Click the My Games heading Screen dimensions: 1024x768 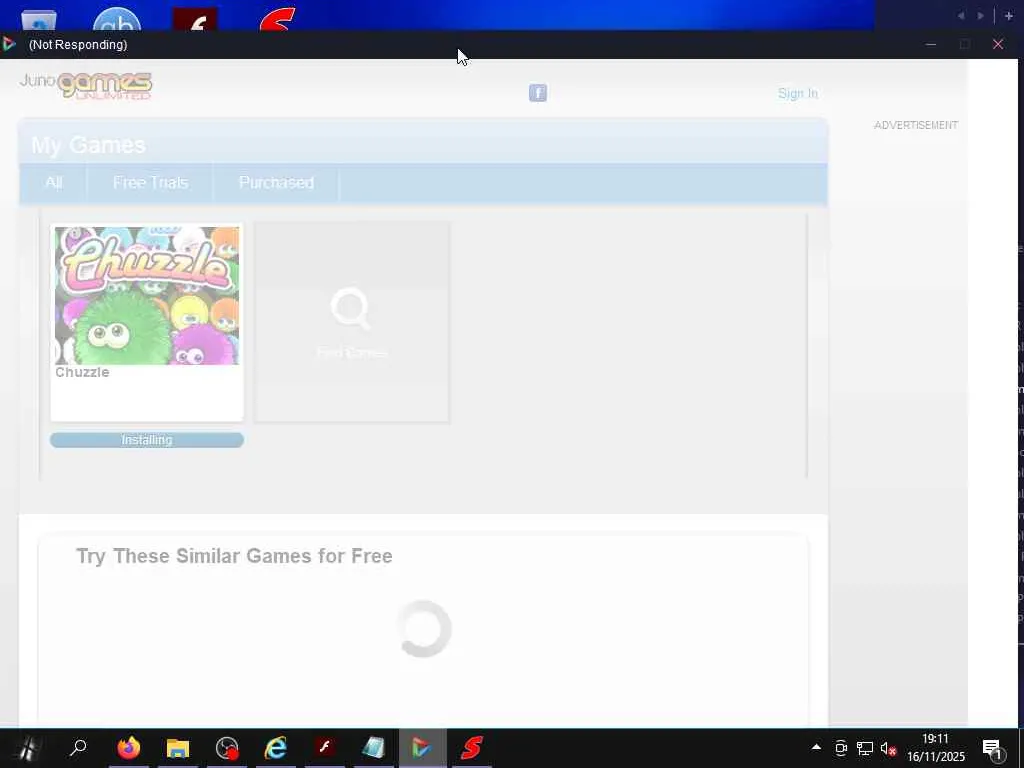[x=88, y=145]
